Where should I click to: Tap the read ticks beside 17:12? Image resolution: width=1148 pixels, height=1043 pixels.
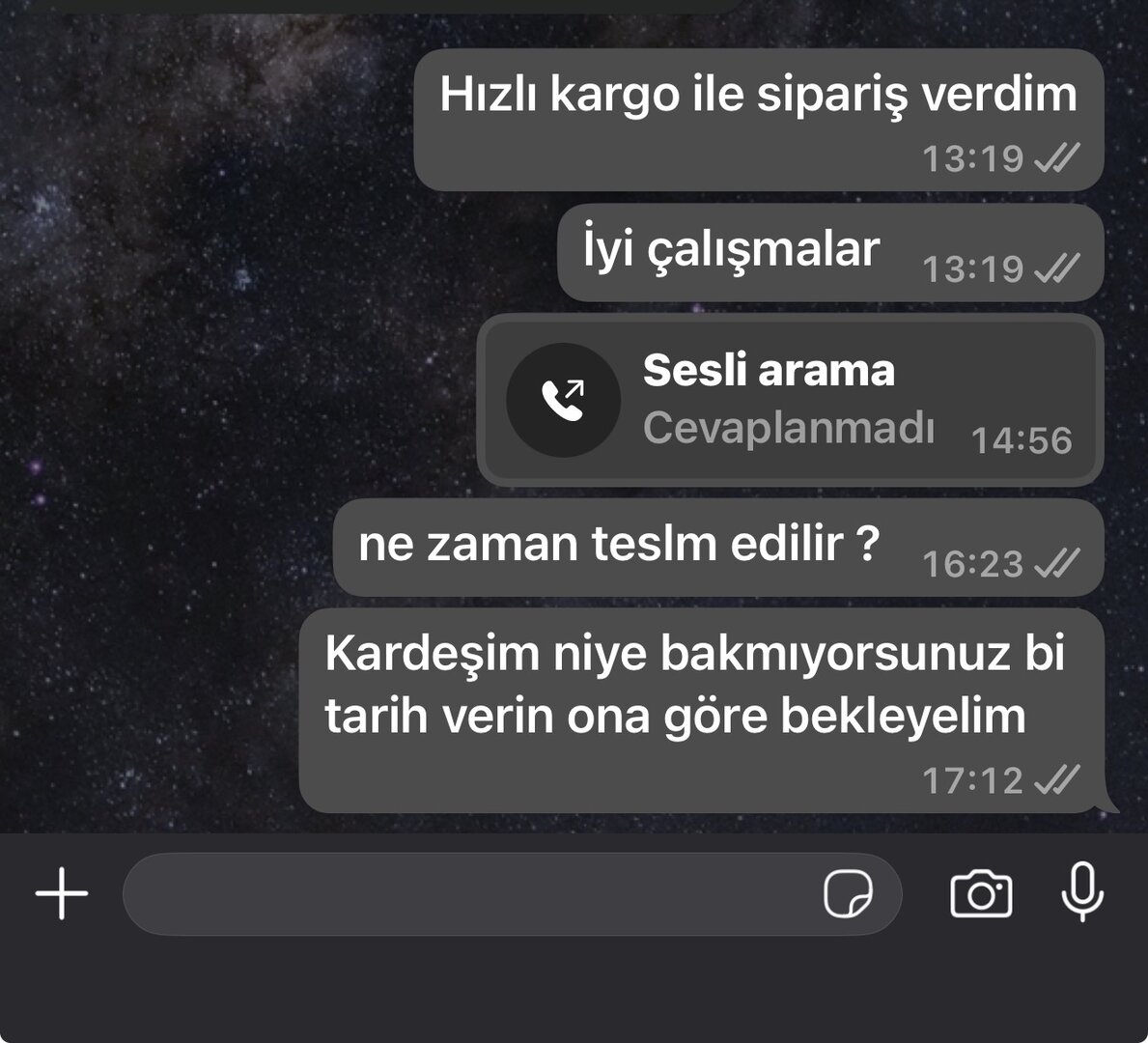point(1056,779)
